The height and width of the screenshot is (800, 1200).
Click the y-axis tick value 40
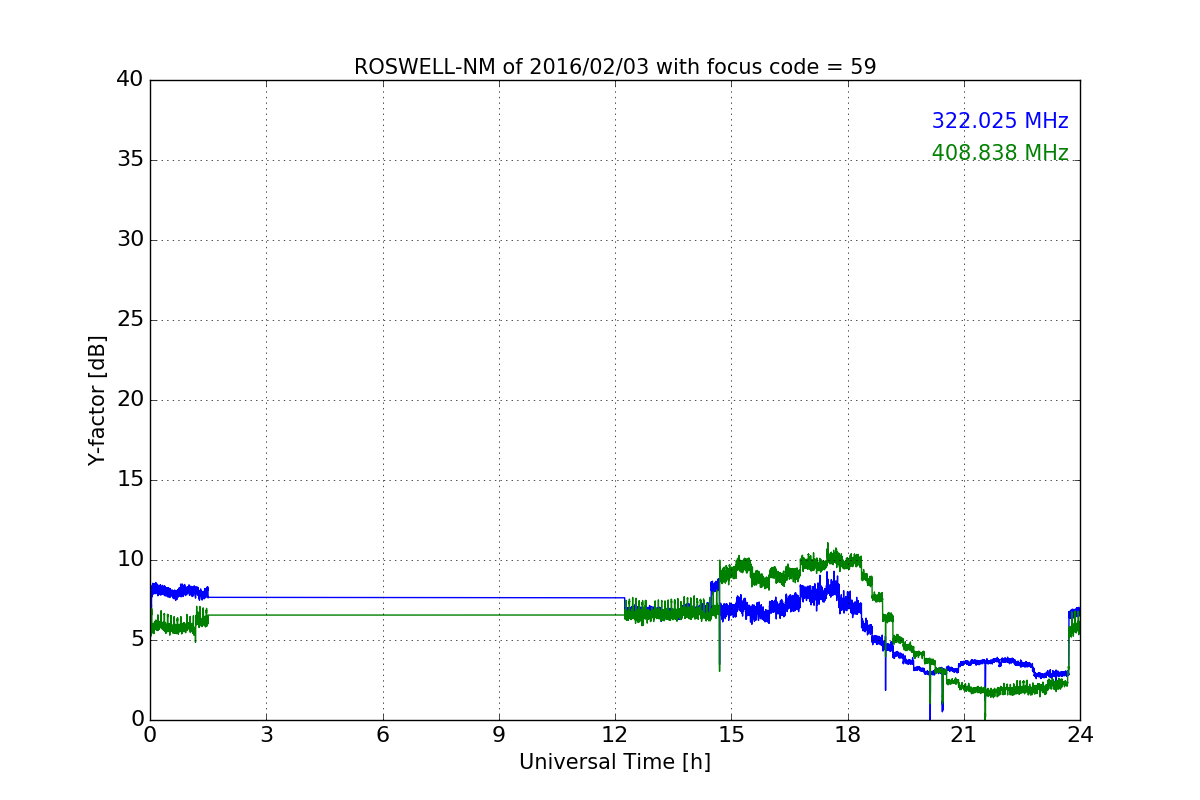[130, 79]
